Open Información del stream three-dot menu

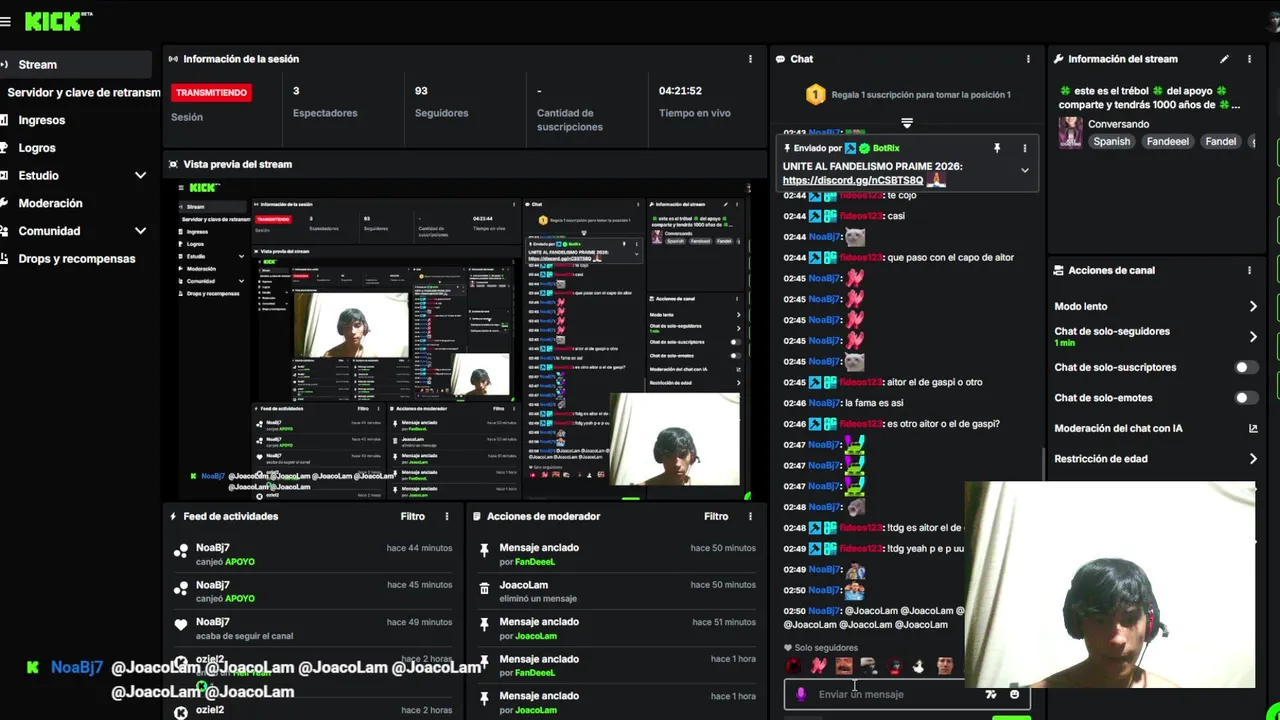[1249, 59]
